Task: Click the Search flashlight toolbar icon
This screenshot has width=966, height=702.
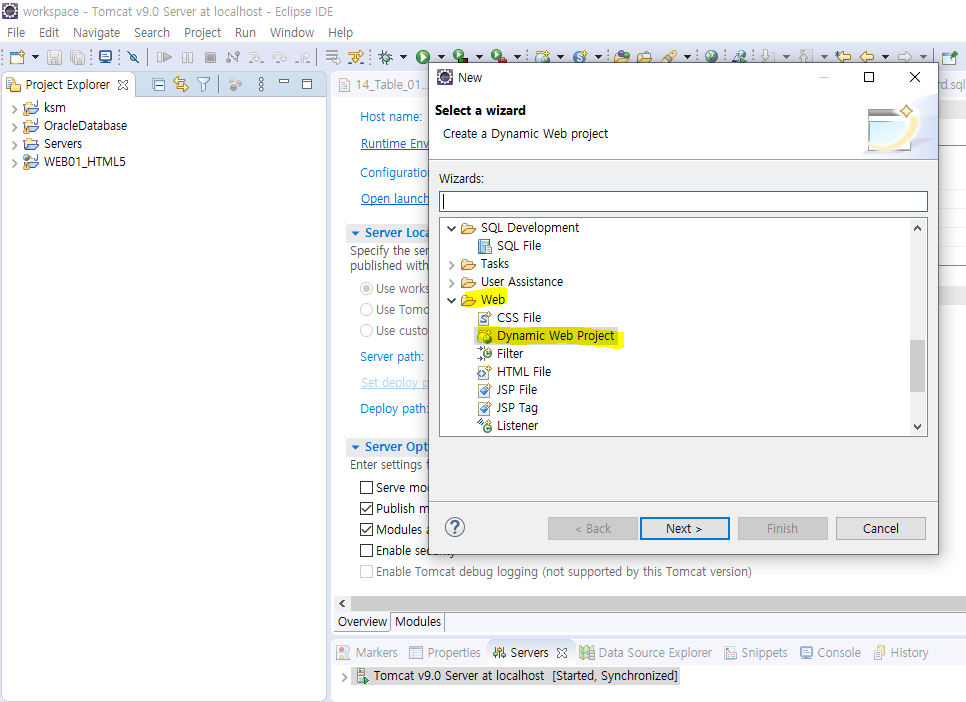Action: (669, 57)
